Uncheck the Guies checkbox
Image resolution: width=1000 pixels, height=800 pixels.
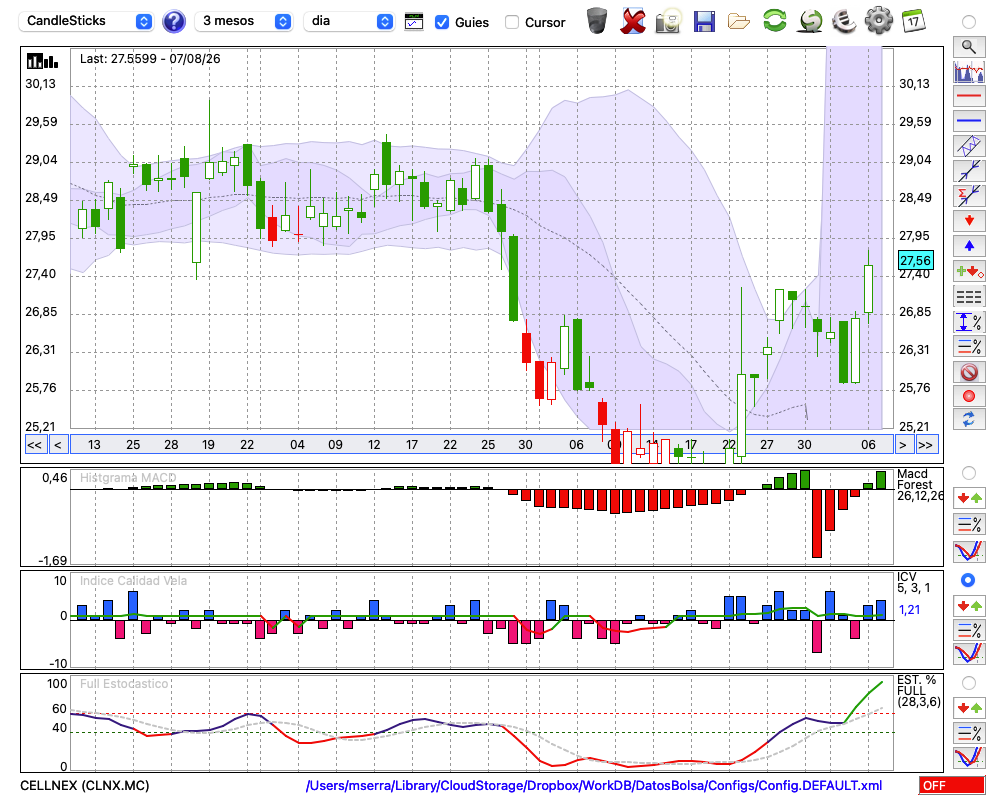click(x=441, y=22)
